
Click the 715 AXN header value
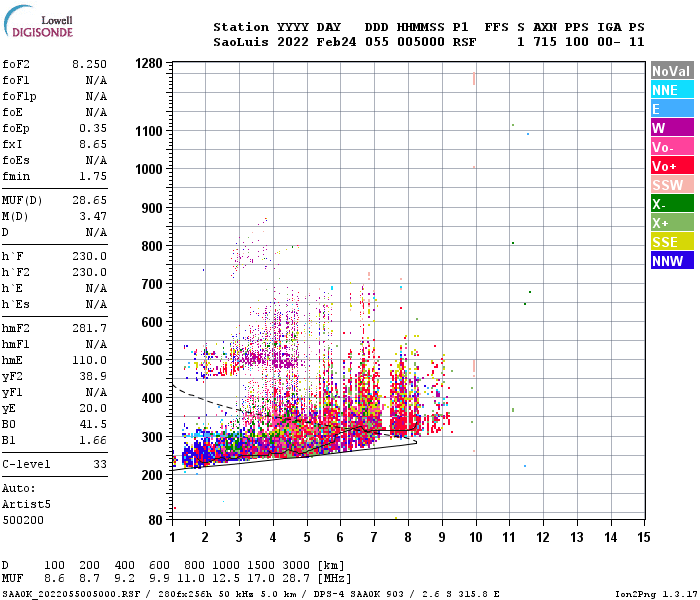click(545, 42)
